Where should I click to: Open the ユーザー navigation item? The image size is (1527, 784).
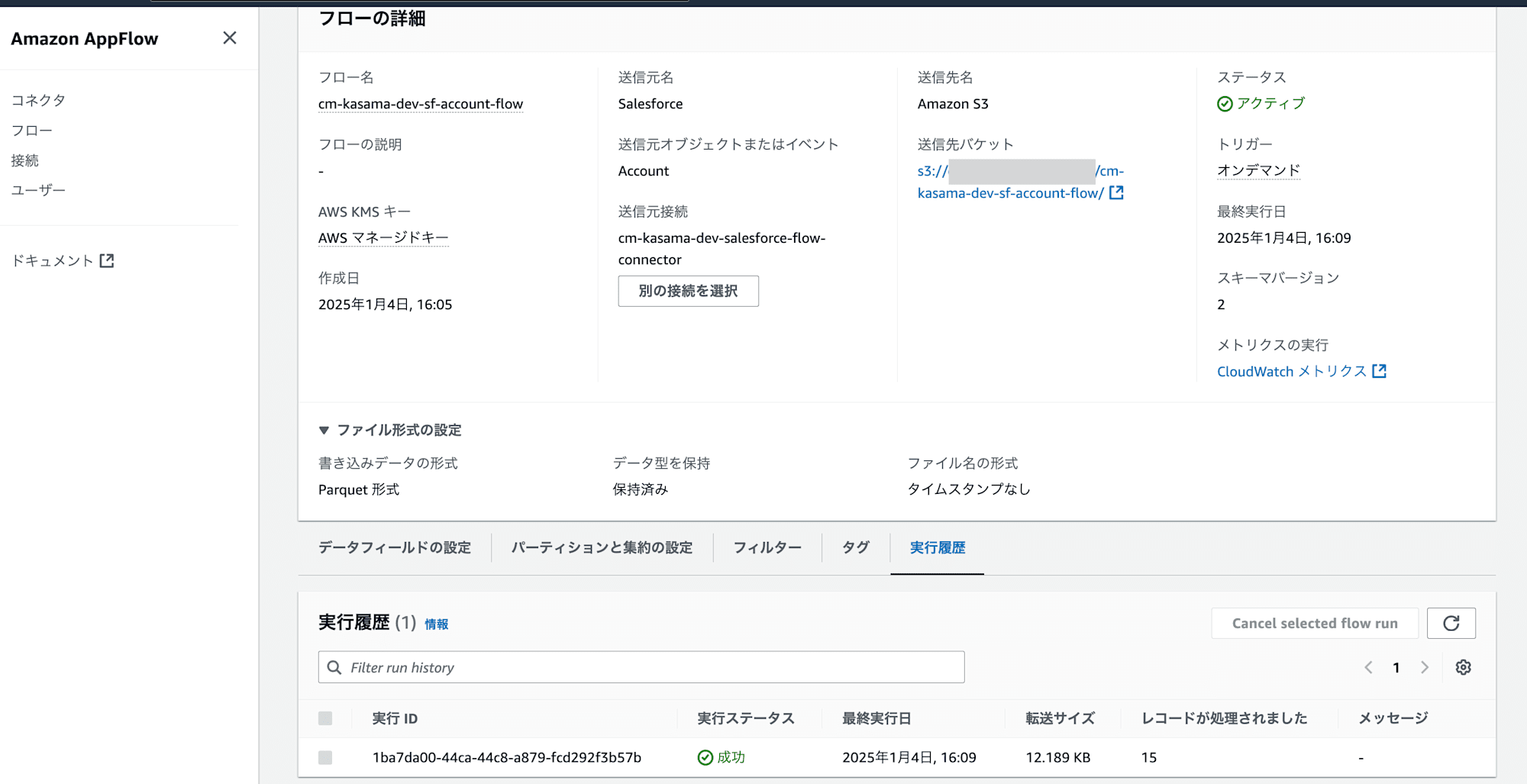[x=38, y=190]
